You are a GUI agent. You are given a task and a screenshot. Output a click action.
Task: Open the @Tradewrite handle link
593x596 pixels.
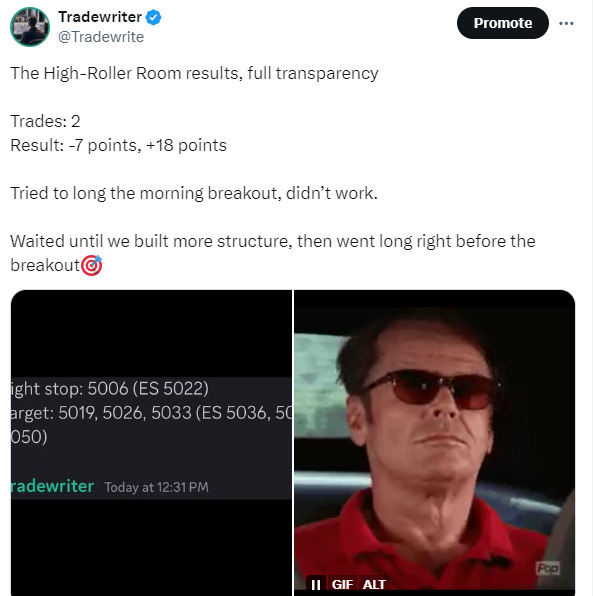[101, 37]
